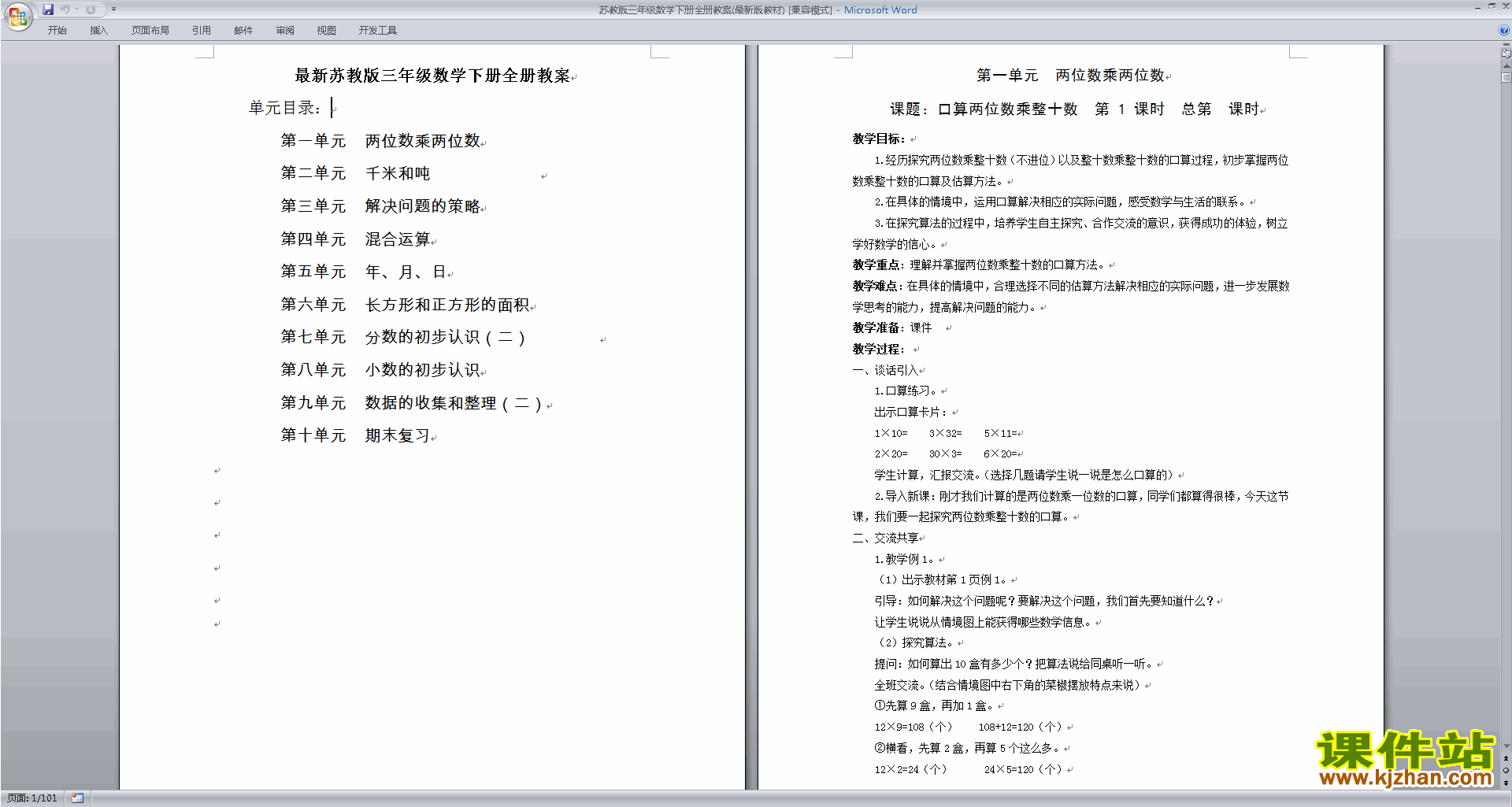Open the Office button menu
Screen dimensions: 1512x807
click(17, 16)
